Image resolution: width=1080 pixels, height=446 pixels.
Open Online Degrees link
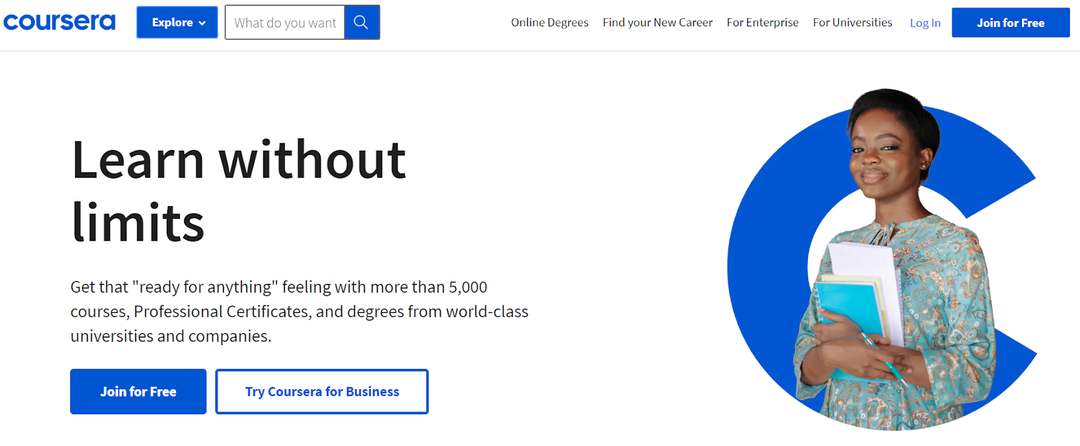pyautogui.click(x=550, y=23)
